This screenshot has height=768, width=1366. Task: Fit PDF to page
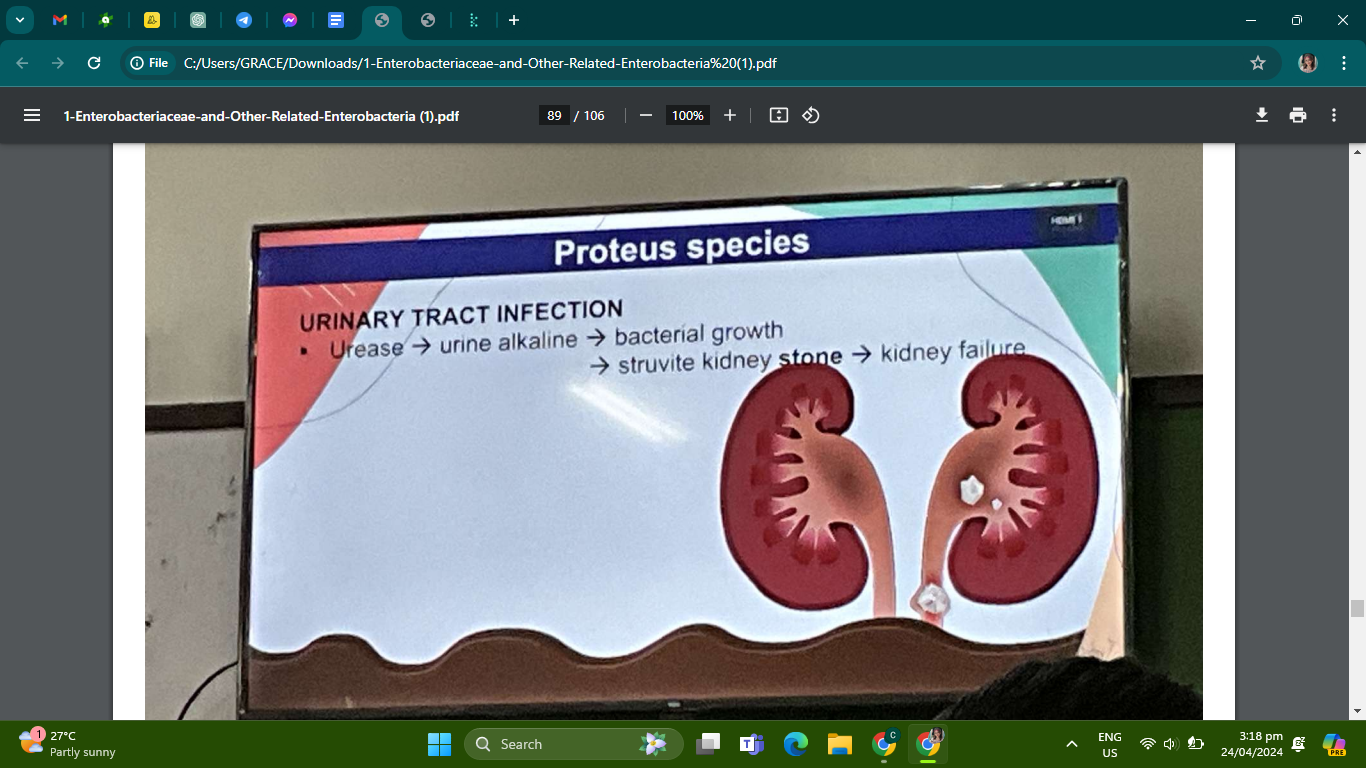click(x=779, y=115)
